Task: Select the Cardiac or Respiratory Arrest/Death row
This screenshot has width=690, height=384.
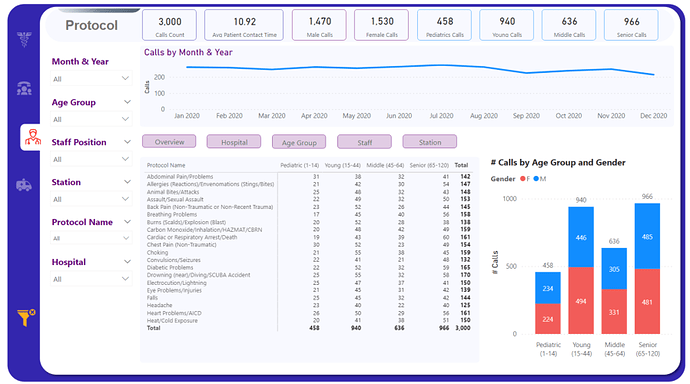Action: pos(308,237)
